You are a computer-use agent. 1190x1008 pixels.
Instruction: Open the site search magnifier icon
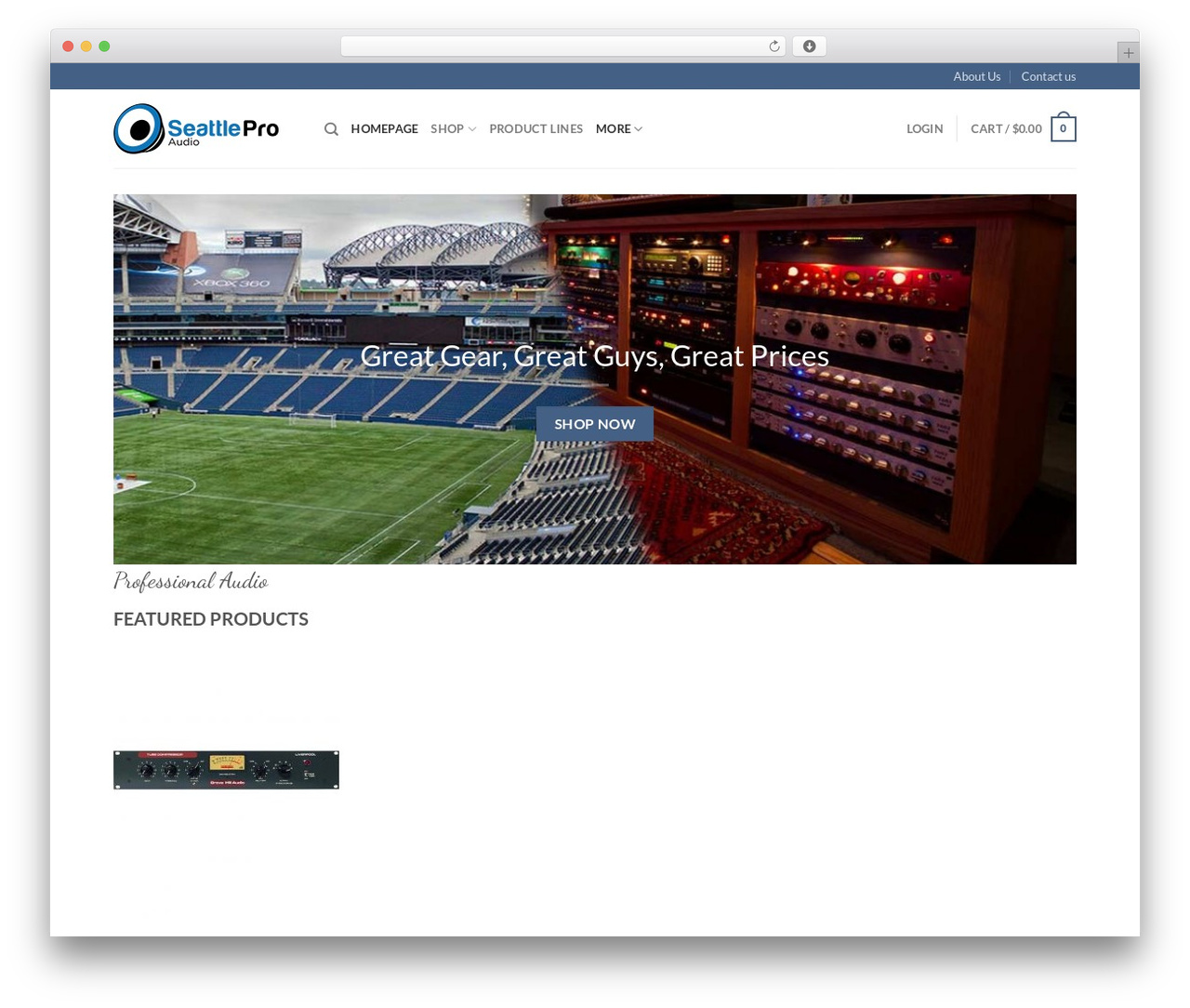[x=331, y=129]
